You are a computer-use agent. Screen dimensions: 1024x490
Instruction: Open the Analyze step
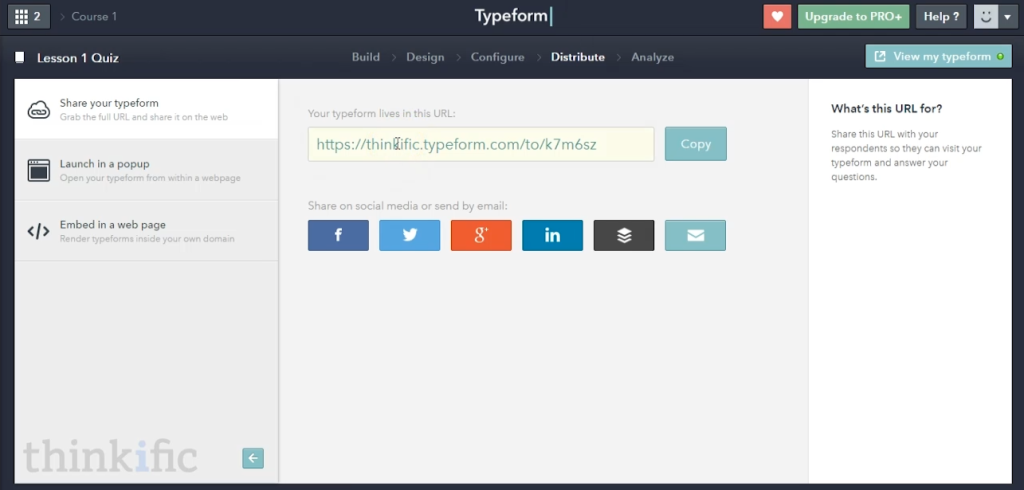(x=652, y=57)
